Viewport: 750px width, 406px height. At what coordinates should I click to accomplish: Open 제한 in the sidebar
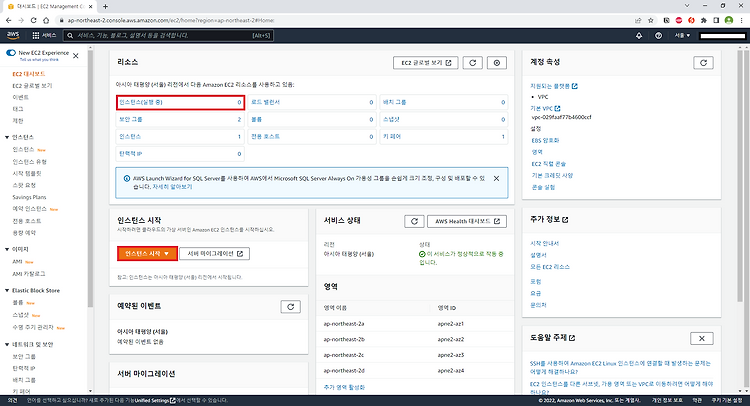(x=18, y=121)
